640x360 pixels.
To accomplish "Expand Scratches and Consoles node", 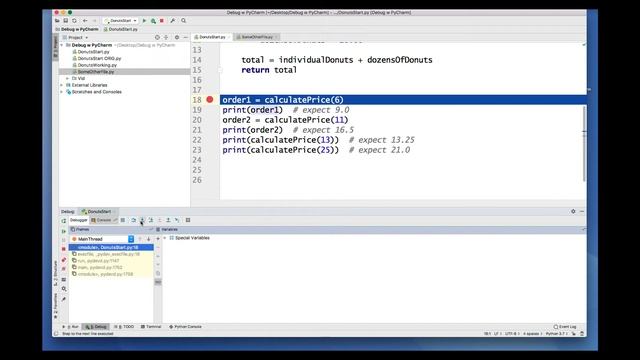I will [x=62, y=92].
